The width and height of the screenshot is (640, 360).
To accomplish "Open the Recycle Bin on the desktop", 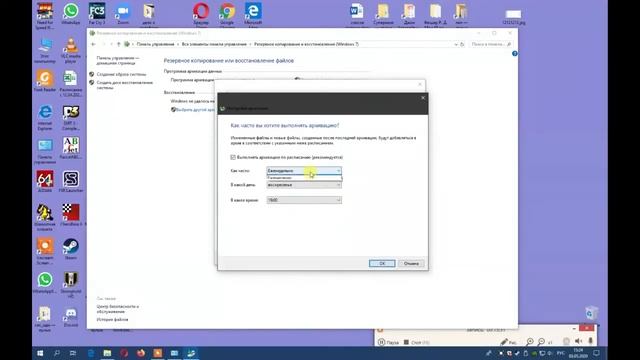I will pyautogui.click(x=591, y=312).
